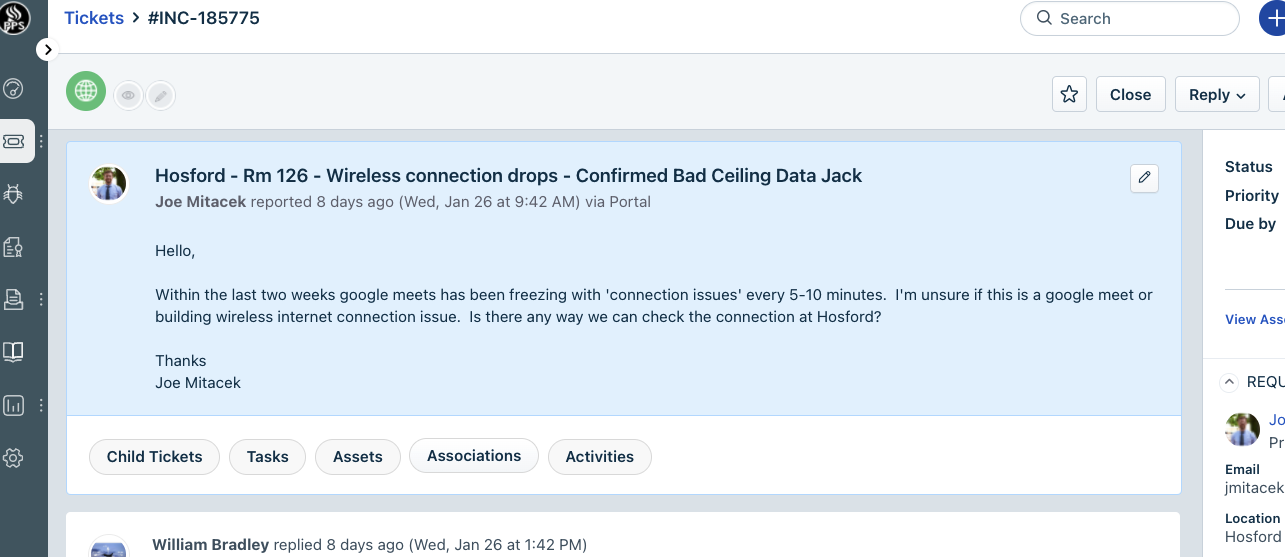This screenshot has height=557, width=1285.
Task: Collapse the Requester section chevron
Action: [x=1229, y=382]
